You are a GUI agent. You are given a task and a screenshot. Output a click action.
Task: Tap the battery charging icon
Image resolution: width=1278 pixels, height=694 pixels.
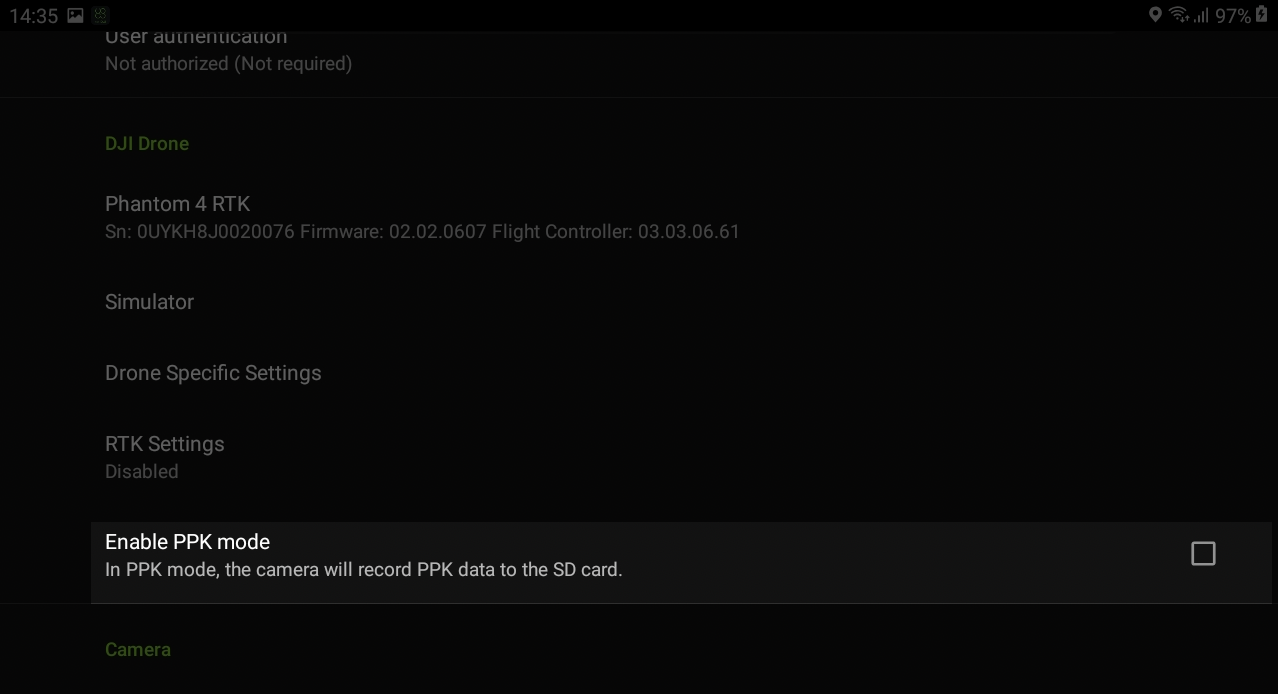(x=1261, y=15)
